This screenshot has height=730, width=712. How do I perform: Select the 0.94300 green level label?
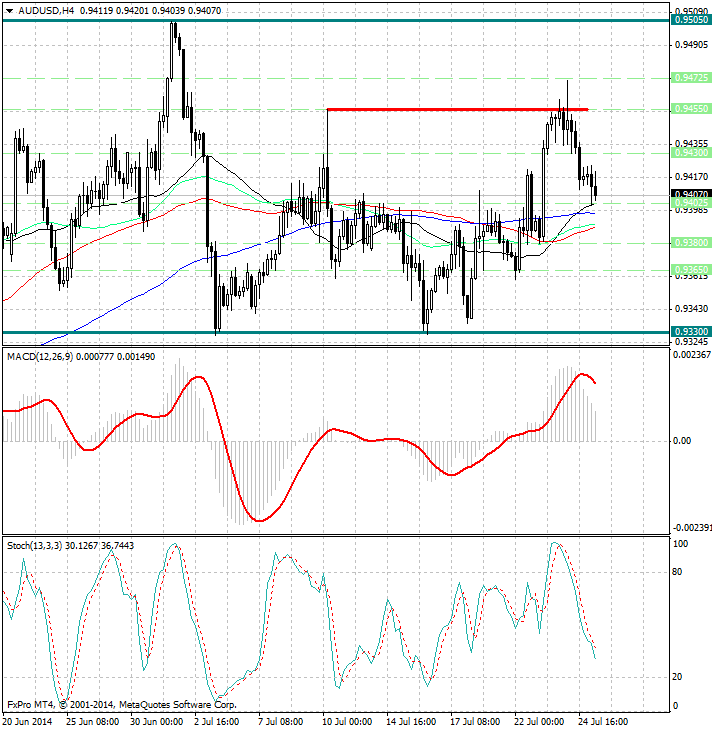(x=692, y=152)
